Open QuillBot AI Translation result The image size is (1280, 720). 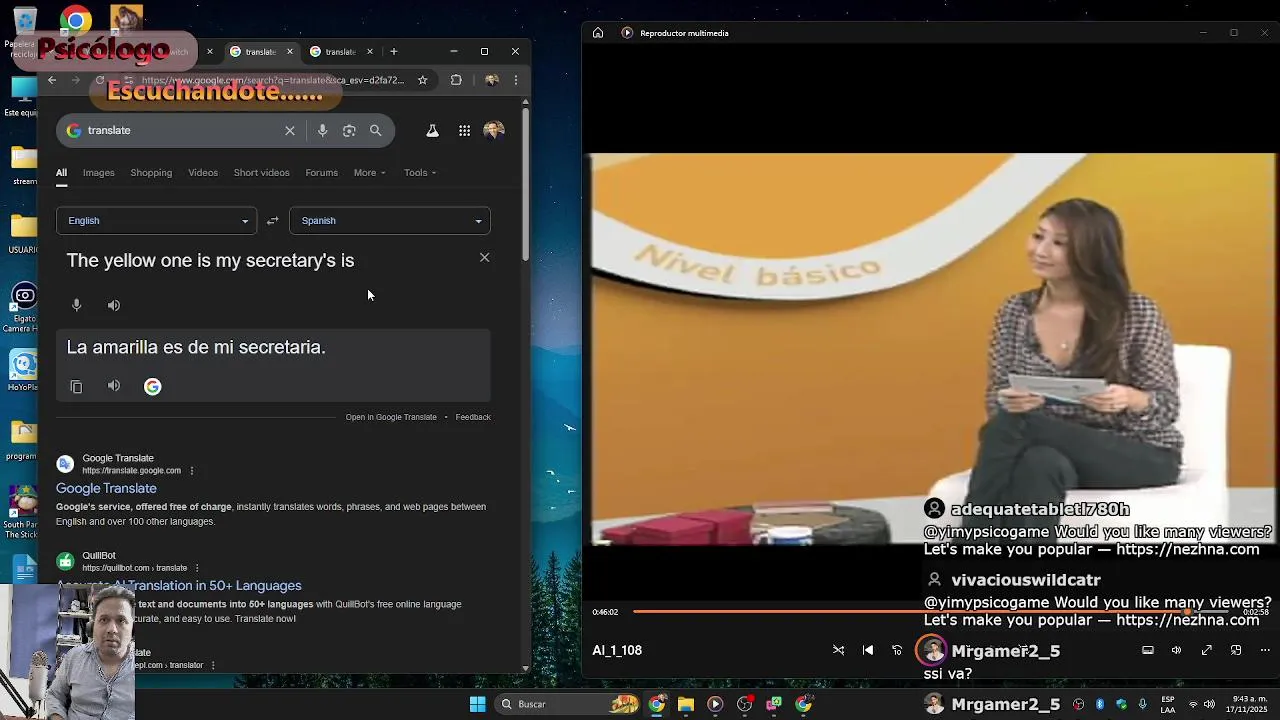(179, 585)
